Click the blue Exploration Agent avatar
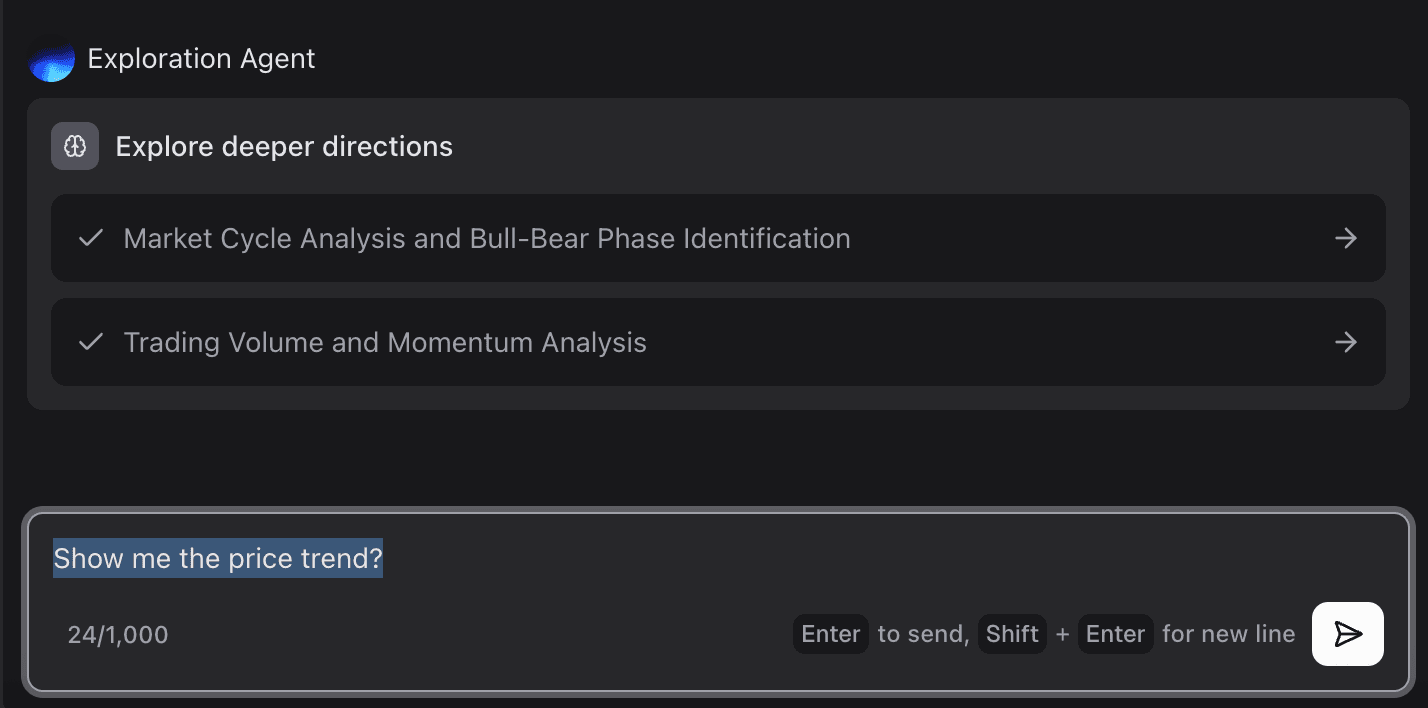 52,62
